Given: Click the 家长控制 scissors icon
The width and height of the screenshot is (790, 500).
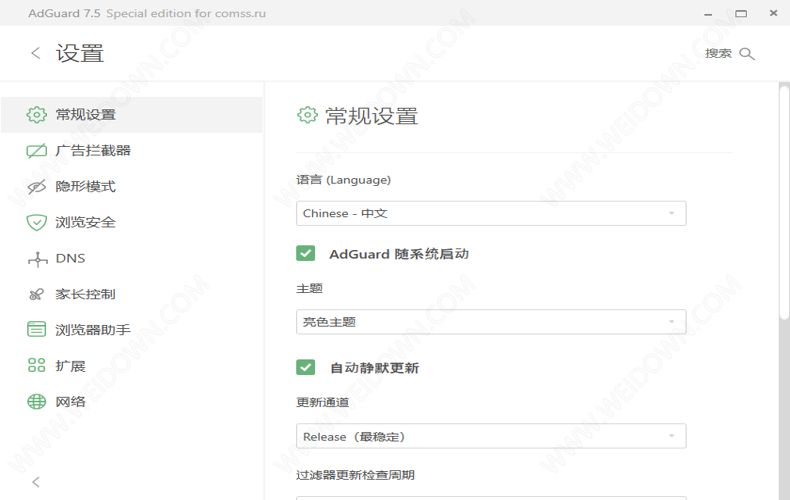Looking at the screenshot, I should tap(36, 294).
